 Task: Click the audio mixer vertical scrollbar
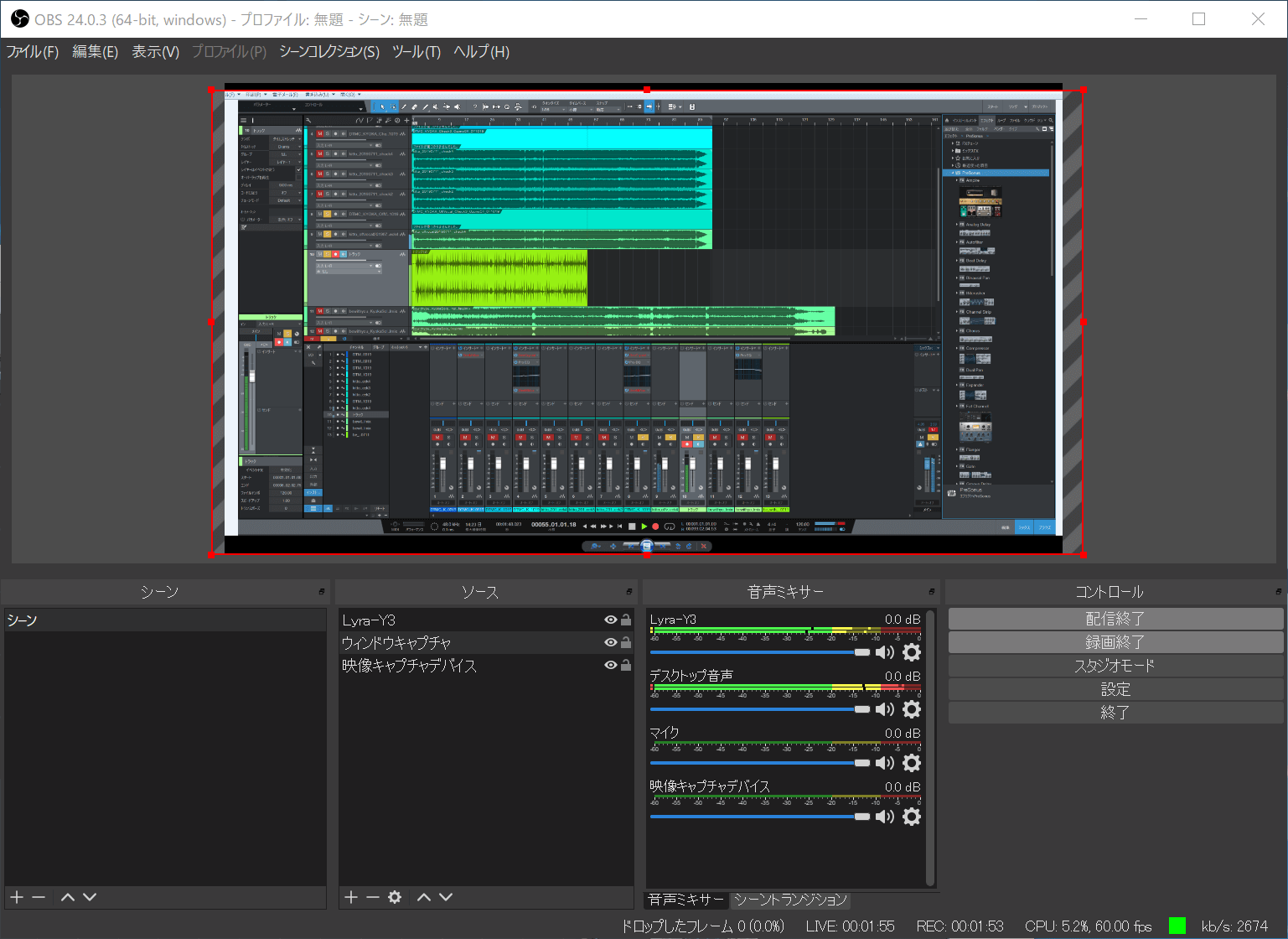(930, 748)
